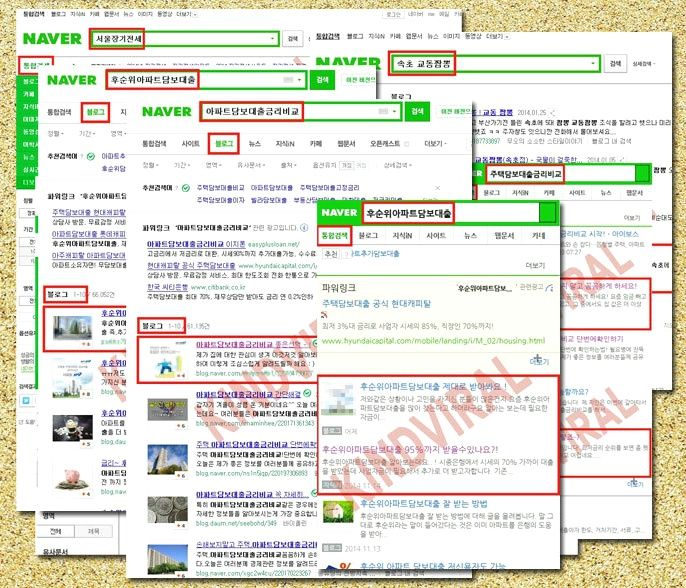Expand 유사문서 filter dropdown
Viewport: 686px width, 588px height.
click(250, 165)
